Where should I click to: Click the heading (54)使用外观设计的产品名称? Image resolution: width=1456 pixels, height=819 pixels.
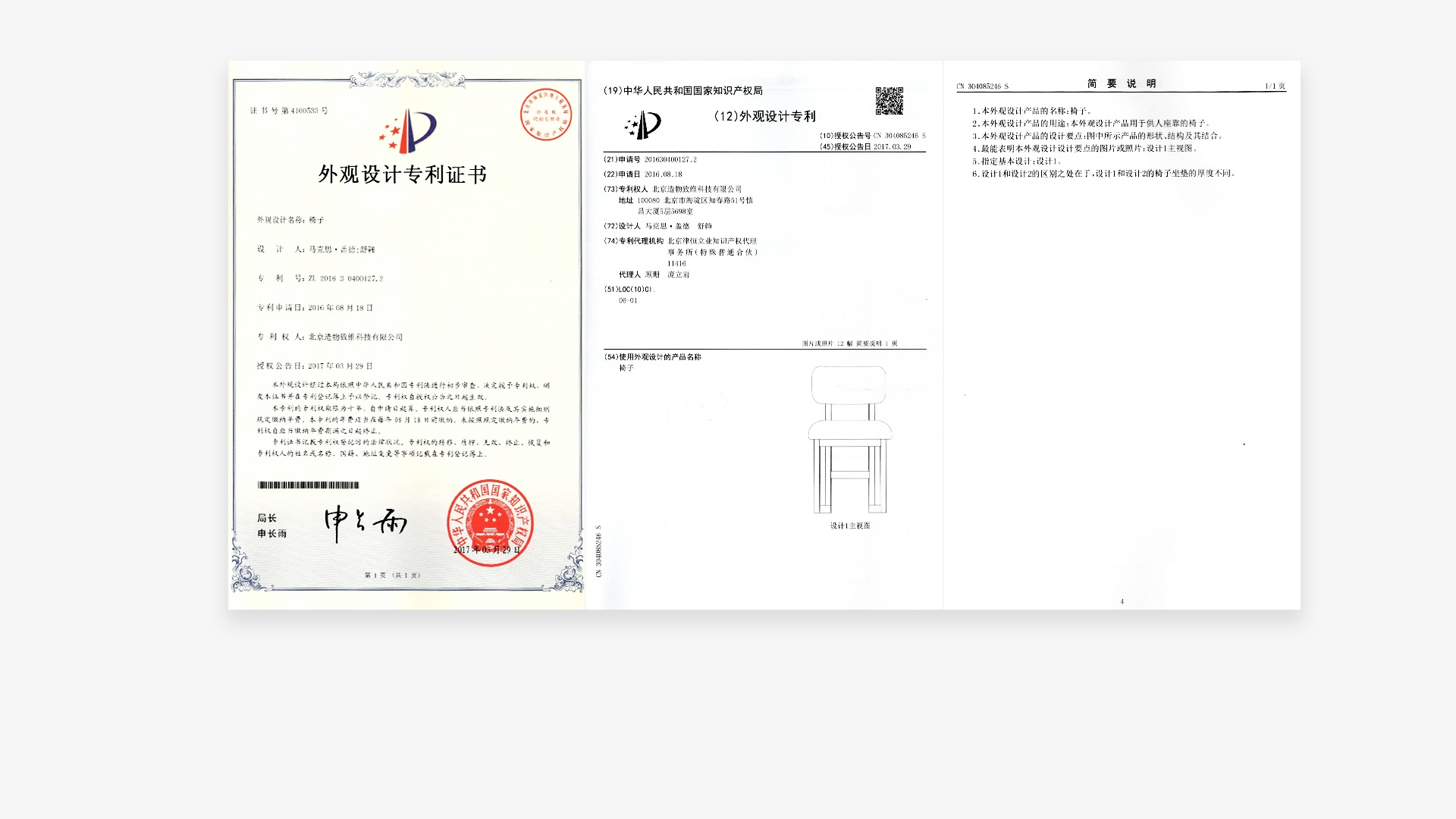point(652,357)
